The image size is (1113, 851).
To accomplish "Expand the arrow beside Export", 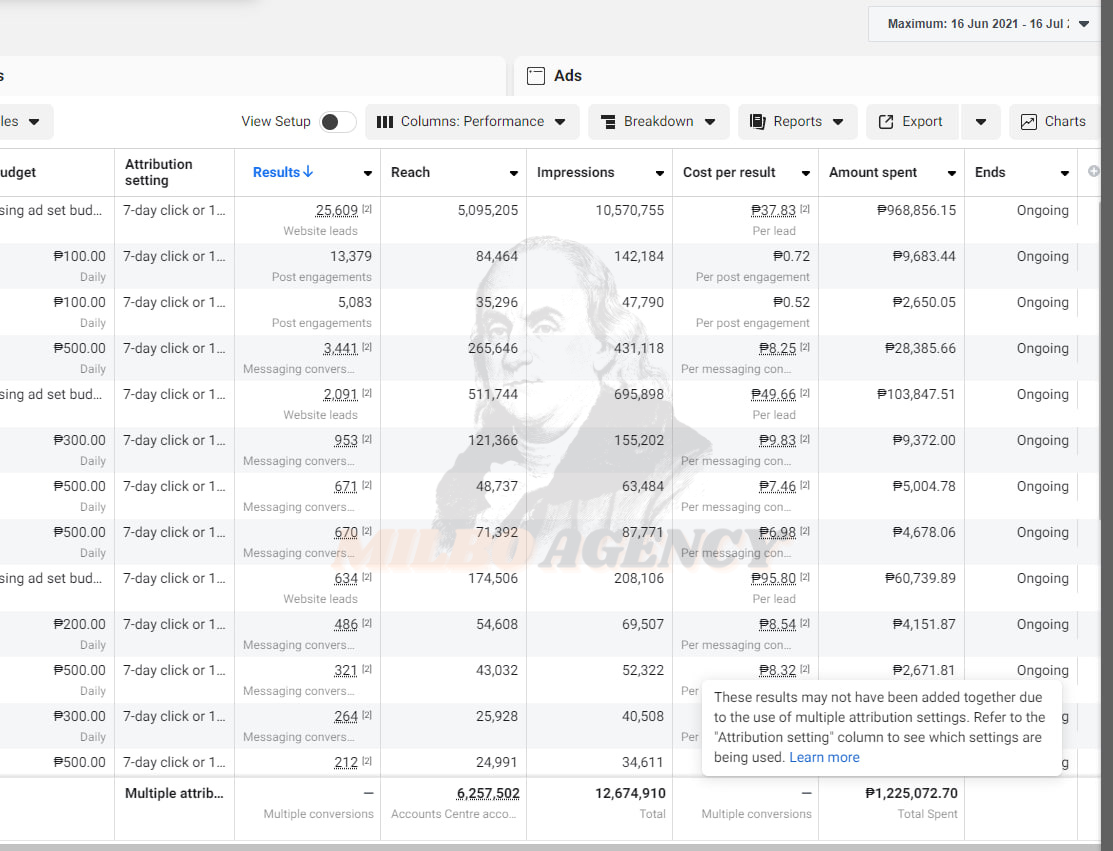I will 981,122.
